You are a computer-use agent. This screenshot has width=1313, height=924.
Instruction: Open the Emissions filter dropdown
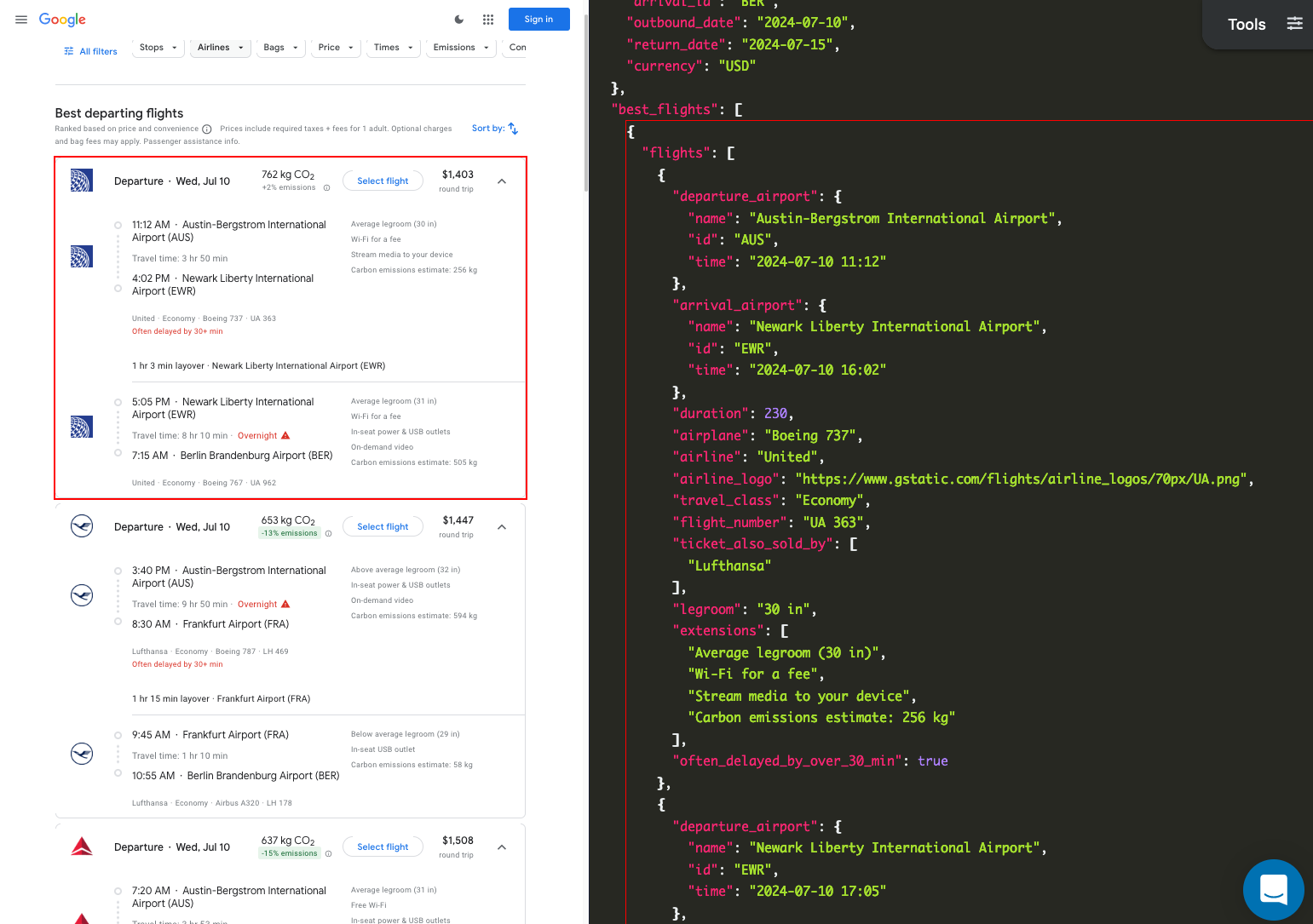pyautogui.click(x=461, y=48)
